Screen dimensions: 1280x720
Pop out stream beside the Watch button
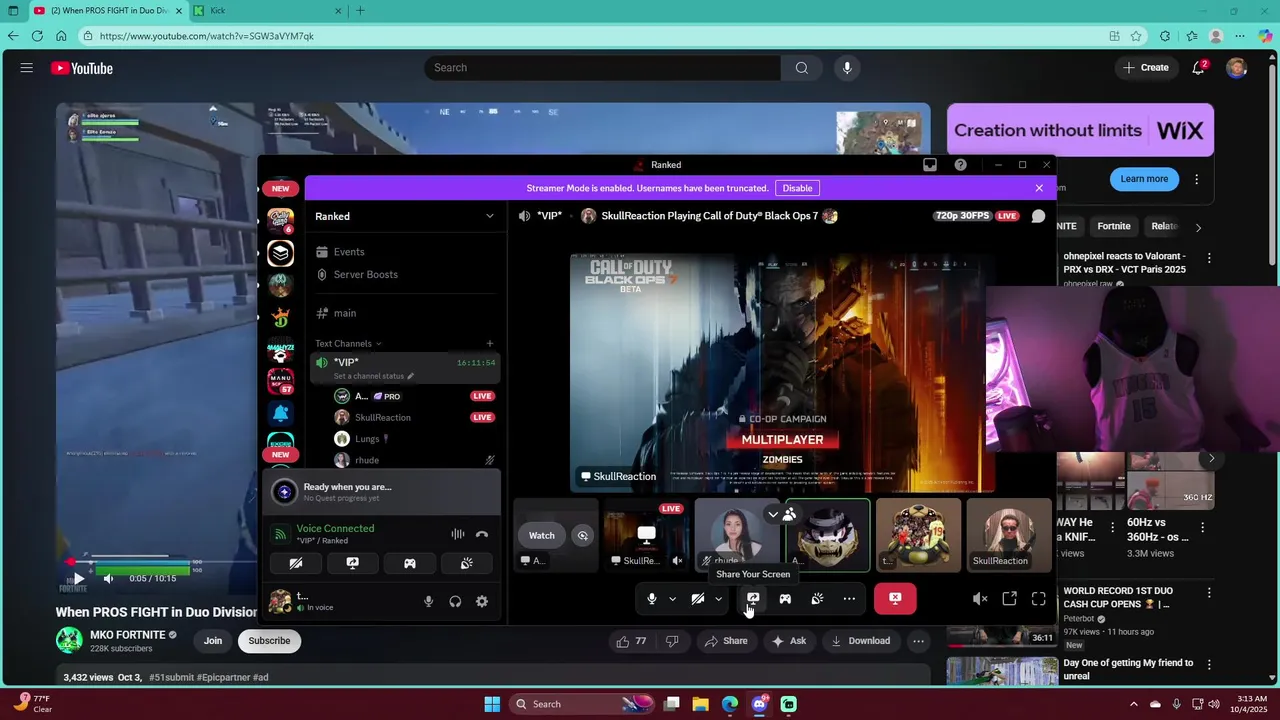coord(583,535)
